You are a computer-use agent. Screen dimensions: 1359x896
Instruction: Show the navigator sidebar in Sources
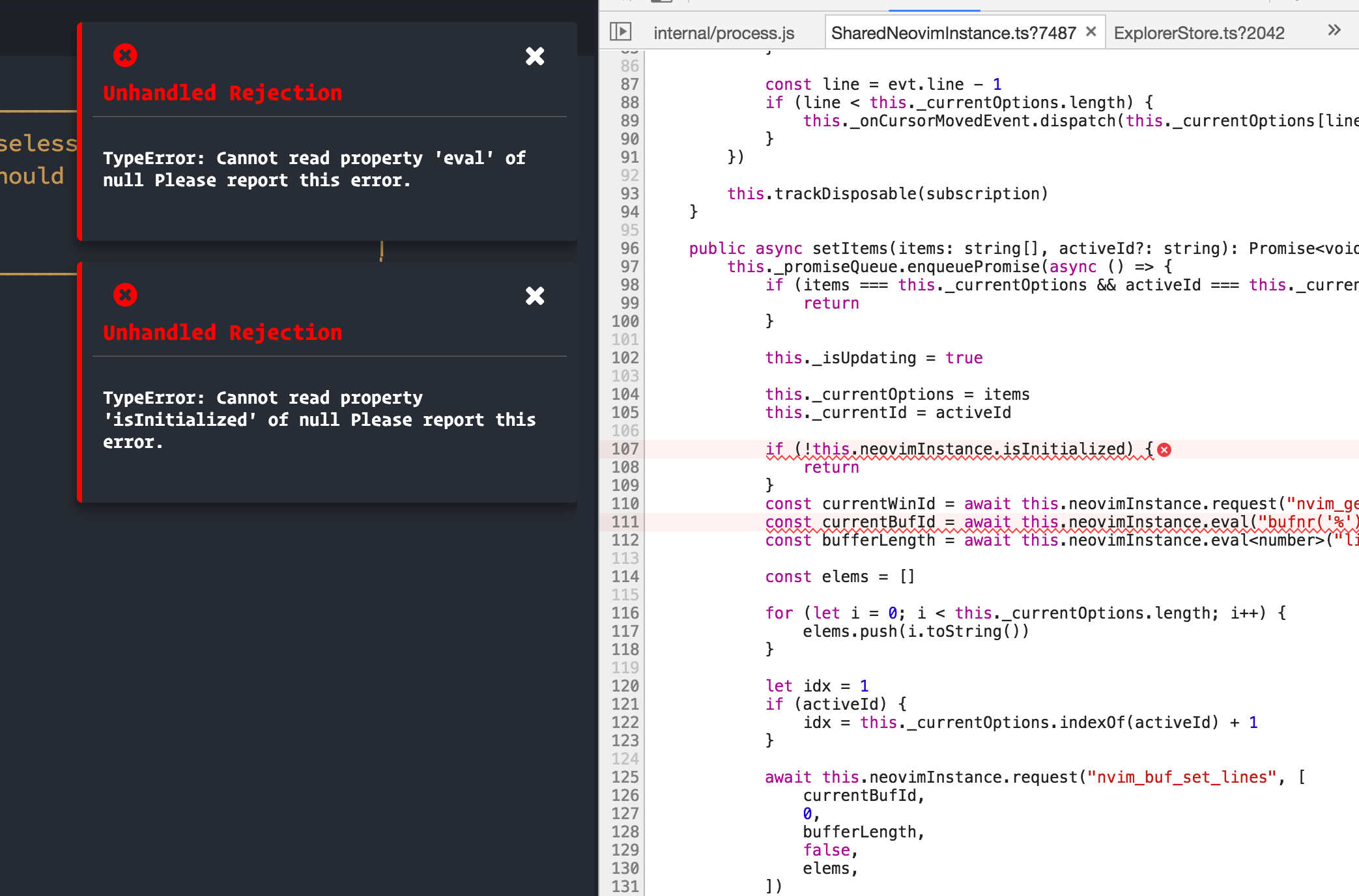click(620, 31)
